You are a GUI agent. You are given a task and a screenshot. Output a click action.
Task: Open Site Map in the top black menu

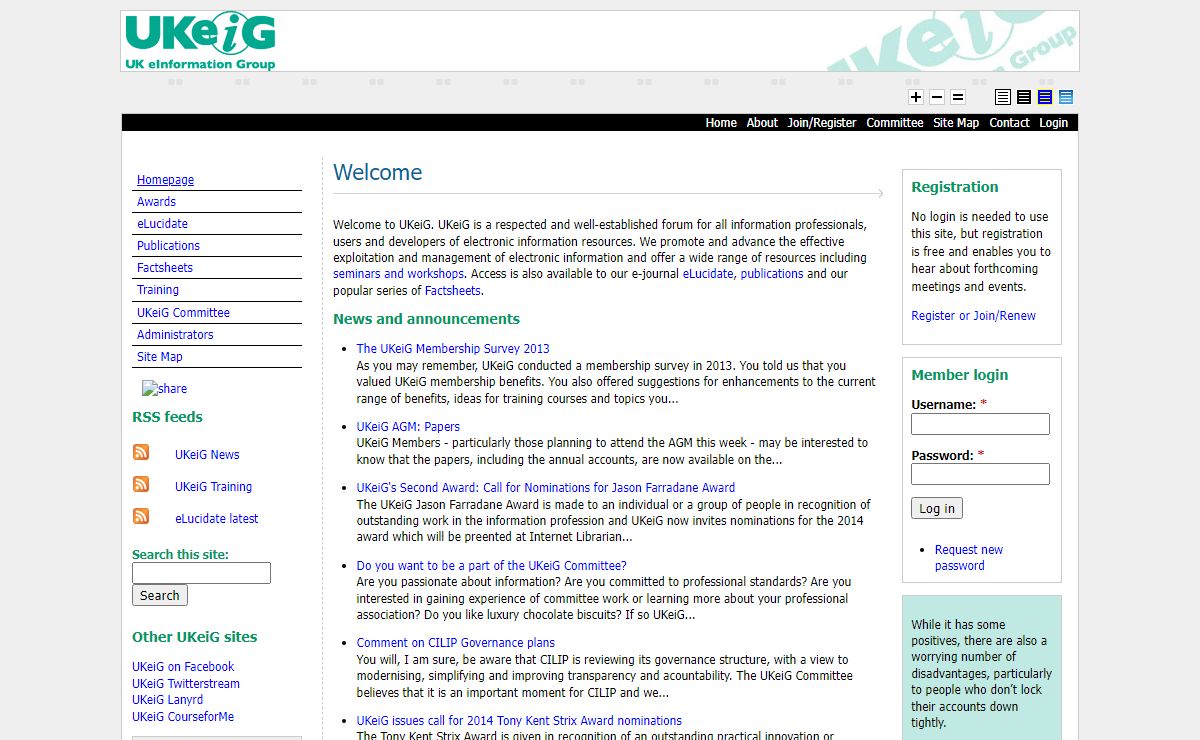coord(956,123)
